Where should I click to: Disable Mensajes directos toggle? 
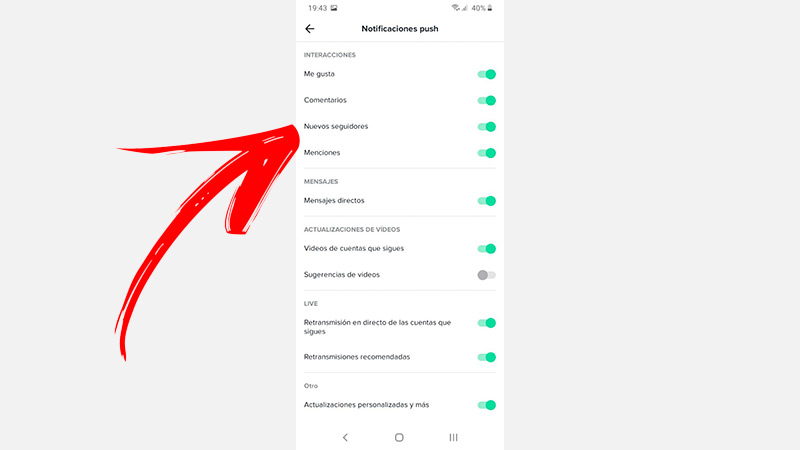(x=486, y=201)
